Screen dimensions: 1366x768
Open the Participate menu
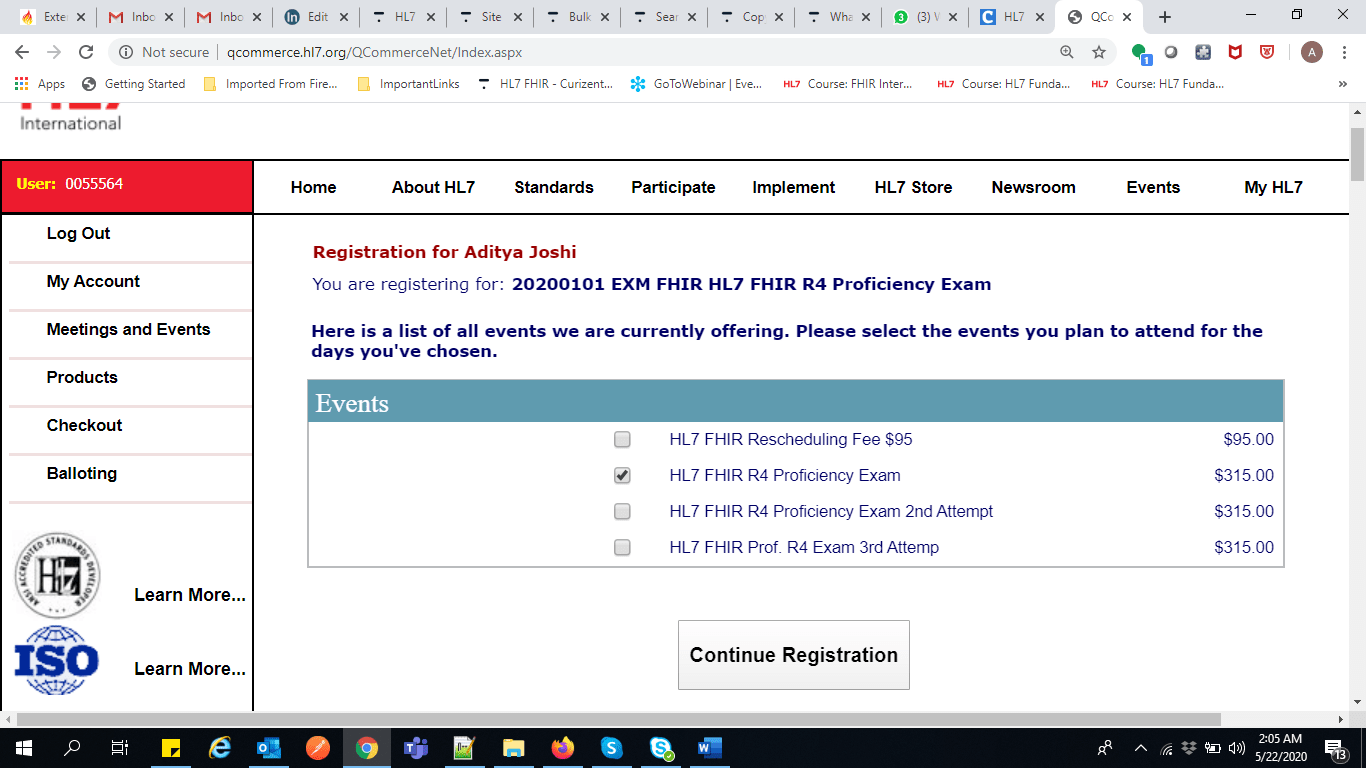[x=673, y=187]
